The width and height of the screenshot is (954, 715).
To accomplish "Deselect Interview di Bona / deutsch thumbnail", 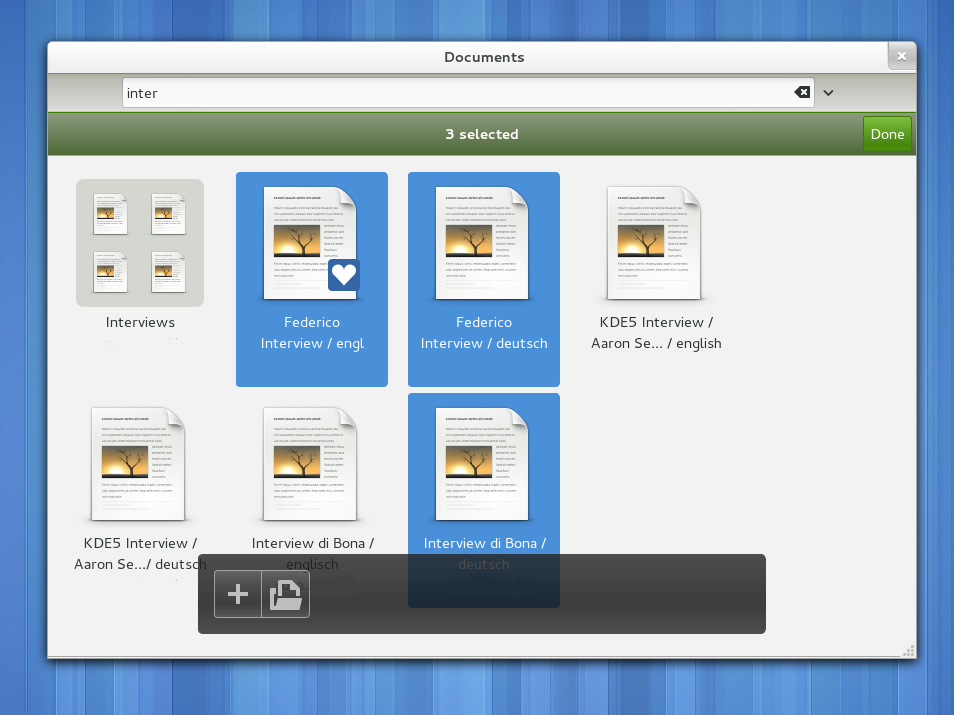I will (x=482, y=464).
